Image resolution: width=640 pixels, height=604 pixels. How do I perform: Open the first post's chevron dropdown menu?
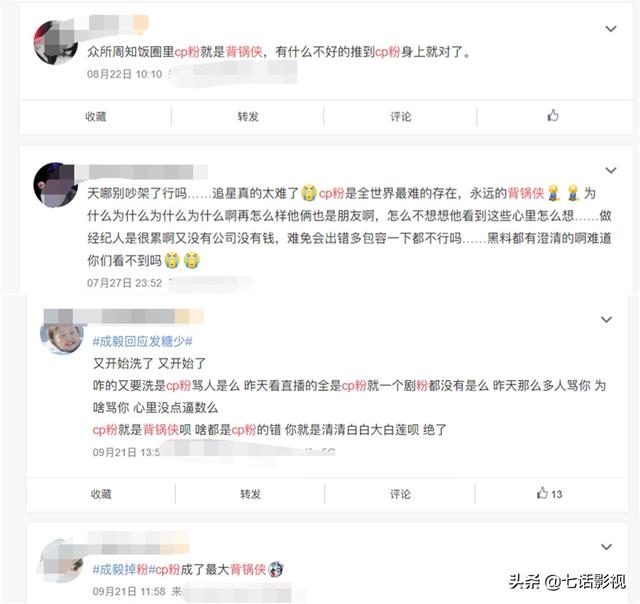pos(611,29)
